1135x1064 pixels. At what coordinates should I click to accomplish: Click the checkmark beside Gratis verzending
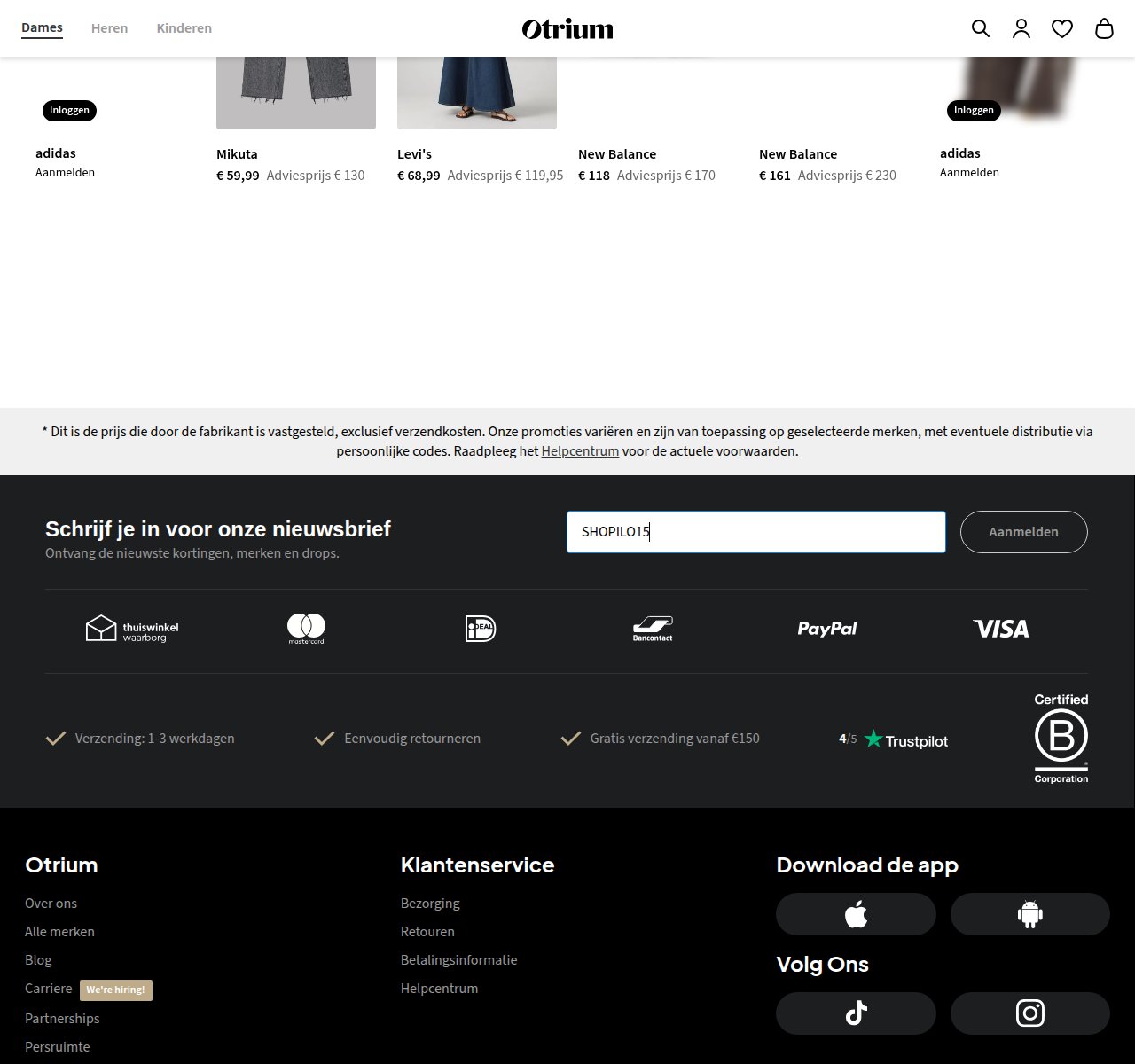tap(571, 739)
